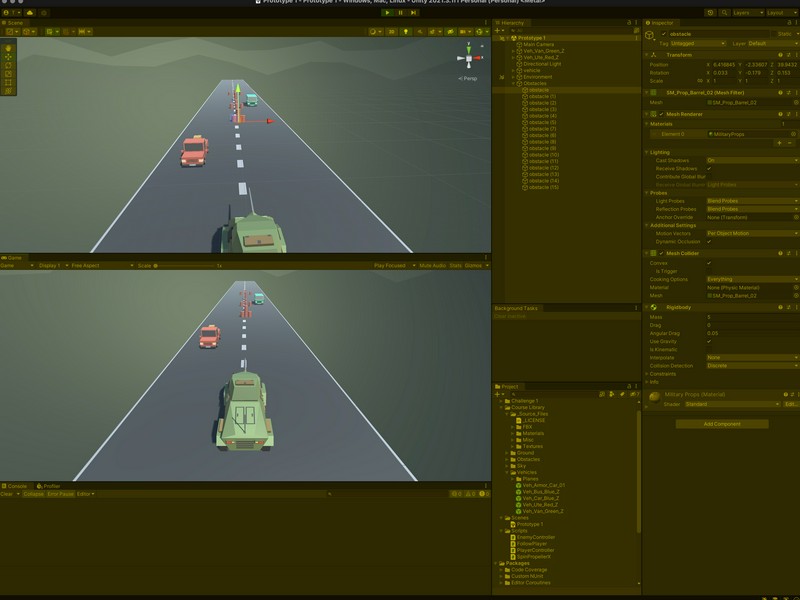
Task: Click the Position X field
Action: point(724,65)
